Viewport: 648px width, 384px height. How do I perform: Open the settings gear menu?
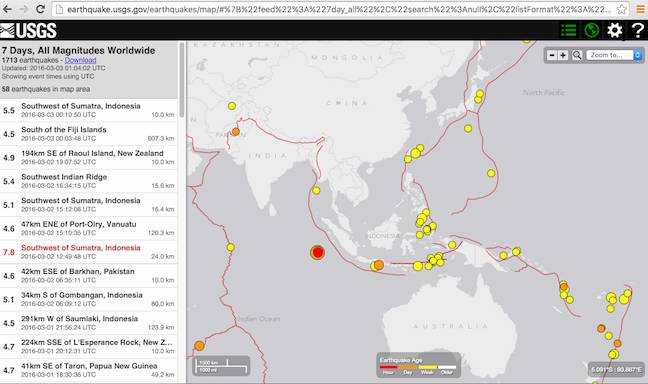[x=615, y=30]
